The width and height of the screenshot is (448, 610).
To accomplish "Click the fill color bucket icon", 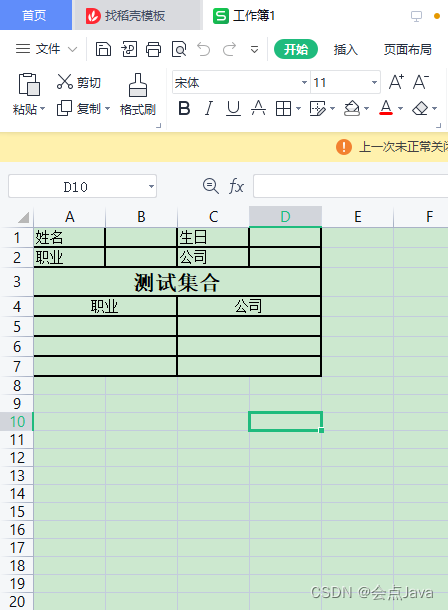I will 352,109.
